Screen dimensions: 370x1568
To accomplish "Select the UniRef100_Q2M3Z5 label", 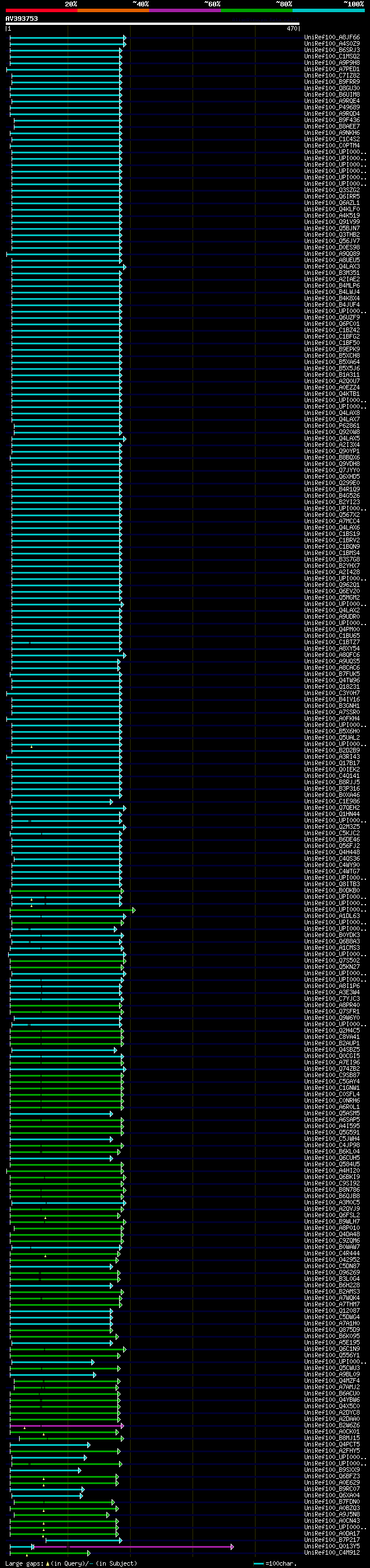I will (x=332, y=827).
